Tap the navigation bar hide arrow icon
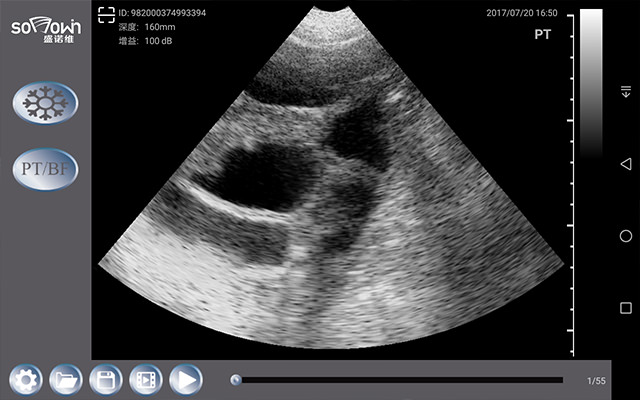The width and height of the screenshot is (640, 400). [x=626, y=92]
